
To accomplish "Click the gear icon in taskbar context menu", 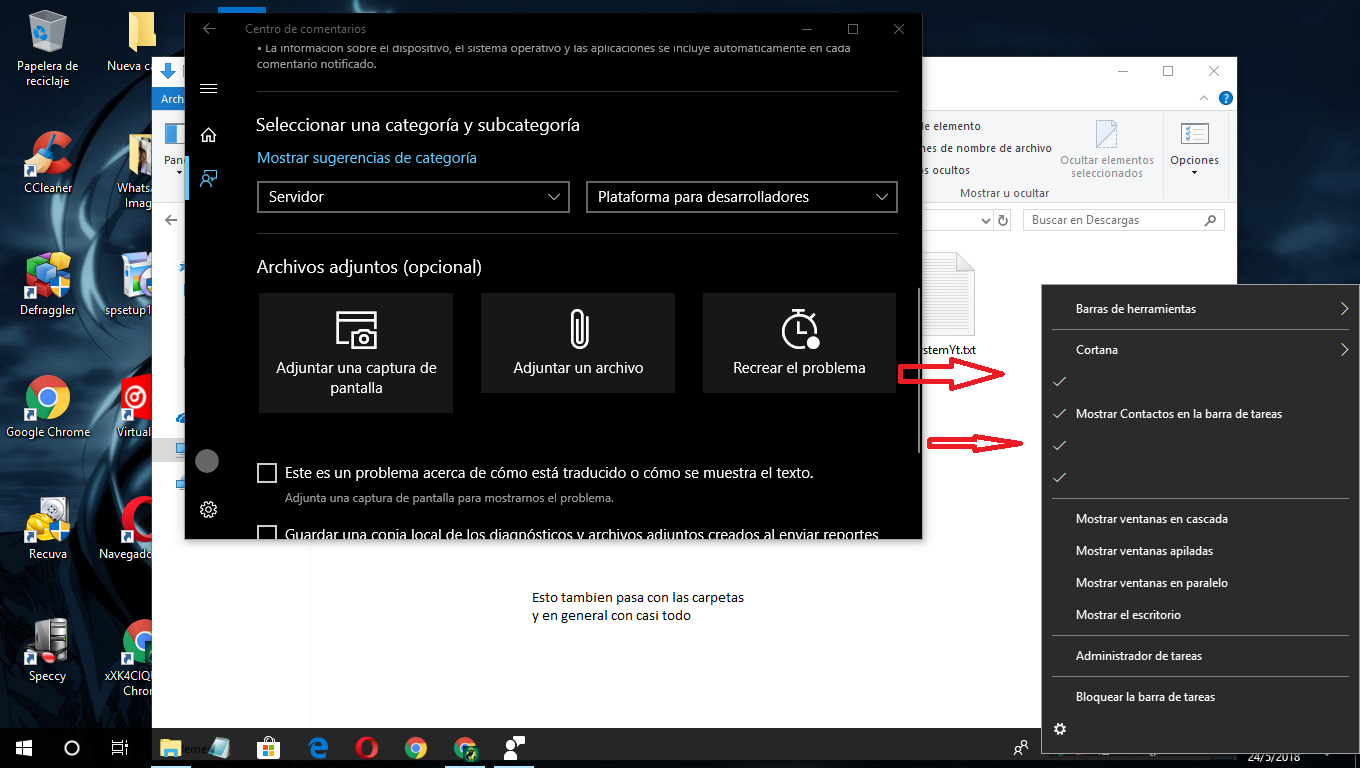I will click(x=1060, y=729).
